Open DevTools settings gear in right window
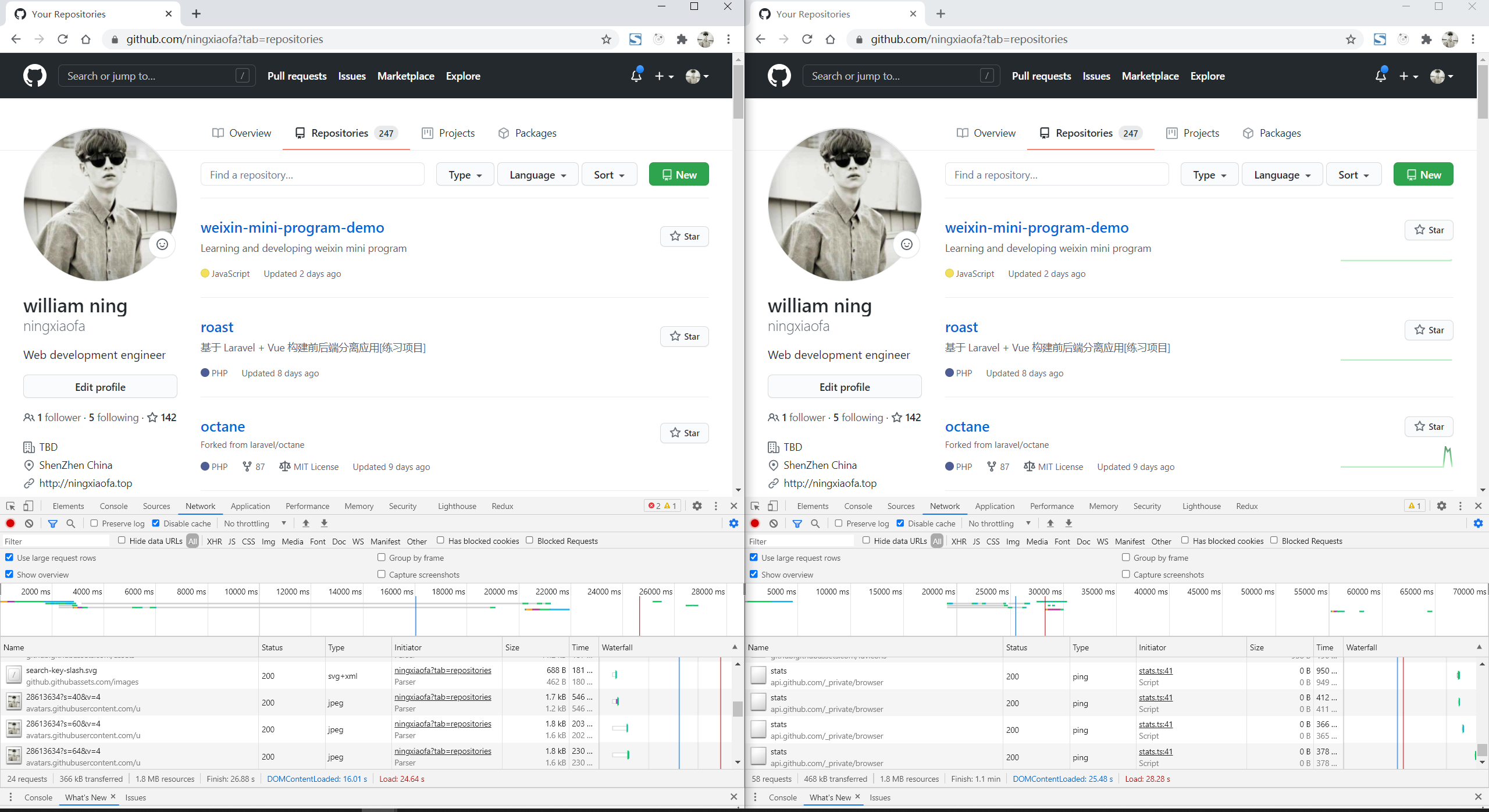Viewport: 1489px width, 812px height. (x=1442, y=506)
